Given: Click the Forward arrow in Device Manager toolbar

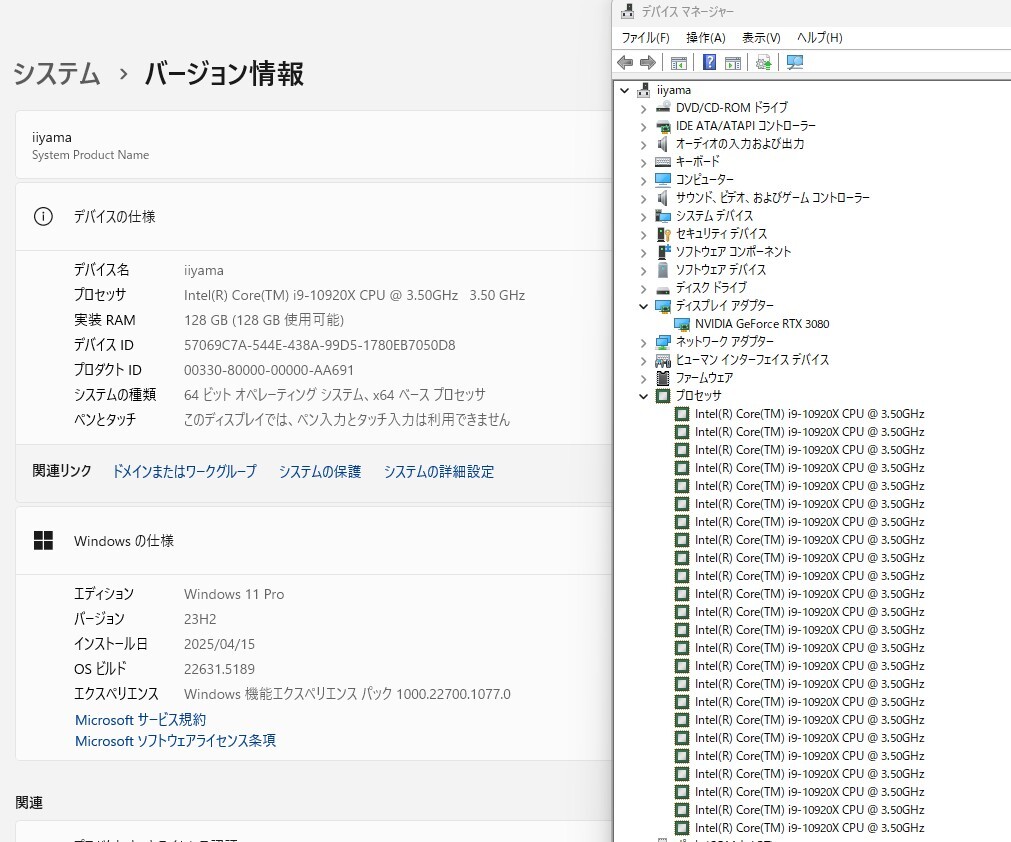Looking at the screenshot, I should tap(647, 63).
